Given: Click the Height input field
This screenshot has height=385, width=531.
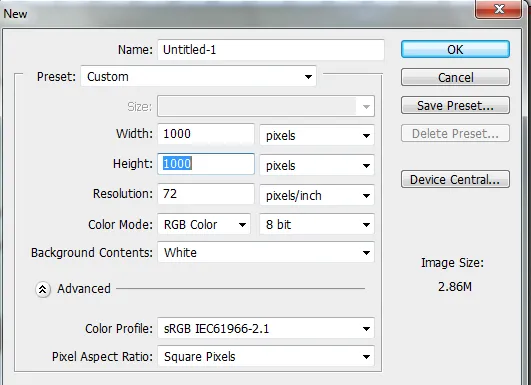Looking at the screenshot, I should pyautogui.click(x=206, y=164).
